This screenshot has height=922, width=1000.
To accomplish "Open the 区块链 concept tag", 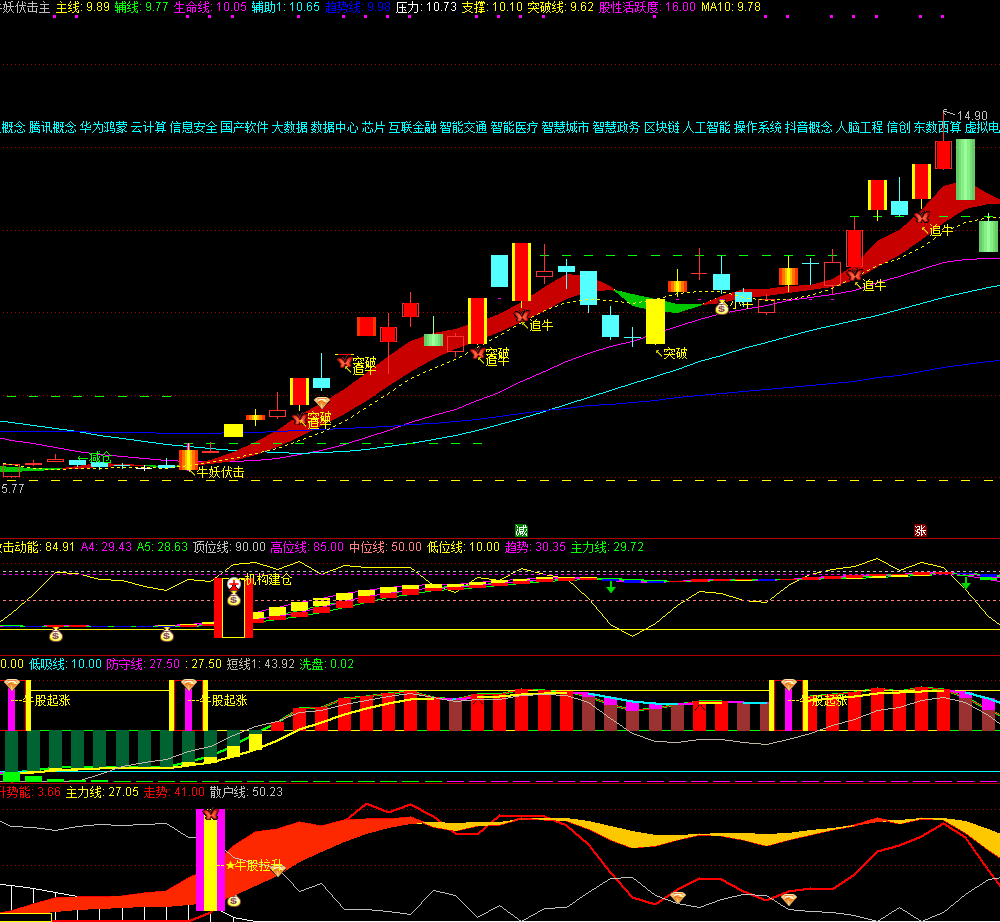I will coord(661,127).
